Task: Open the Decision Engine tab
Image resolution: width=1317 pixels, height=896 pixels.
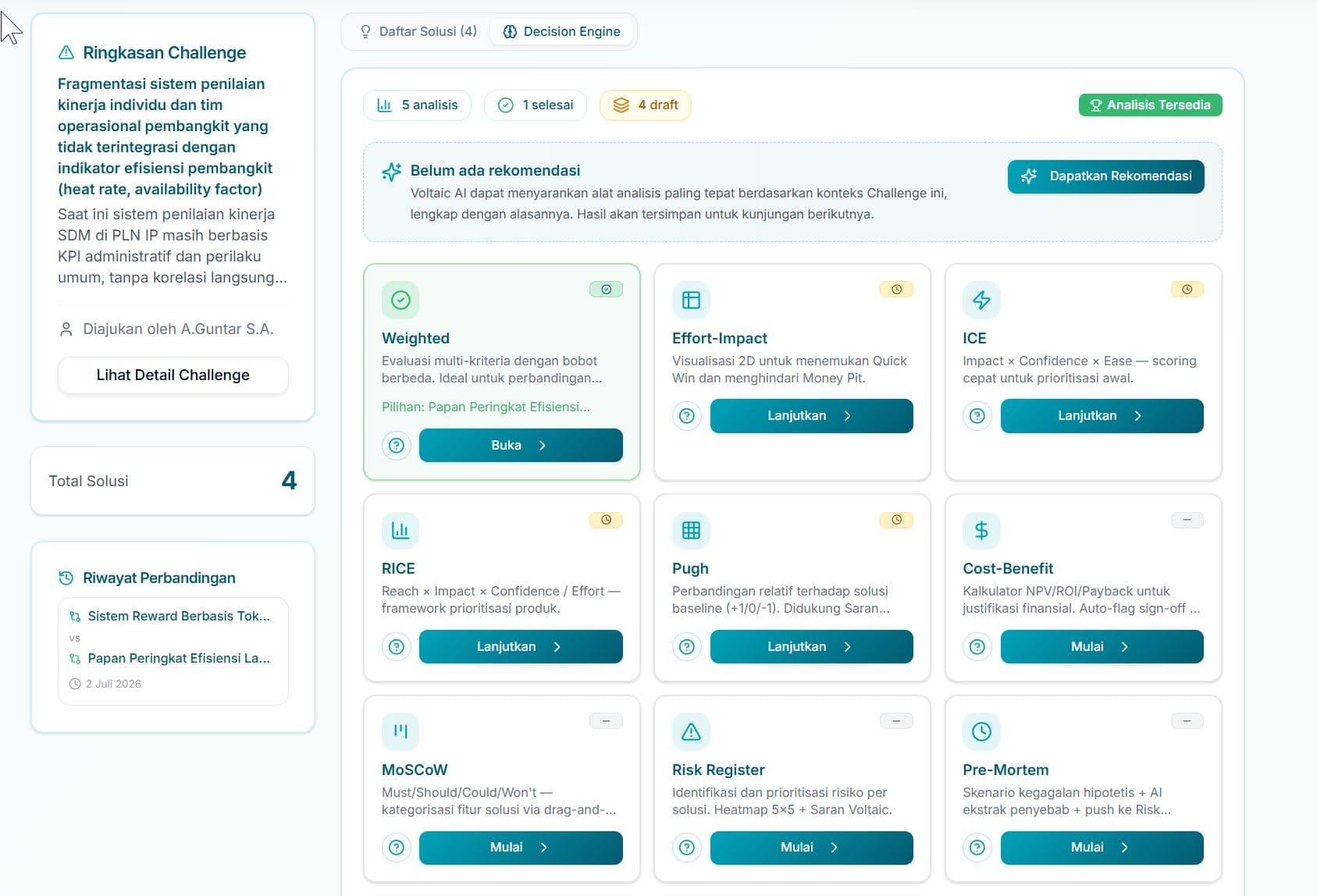Action: (561, 31)
